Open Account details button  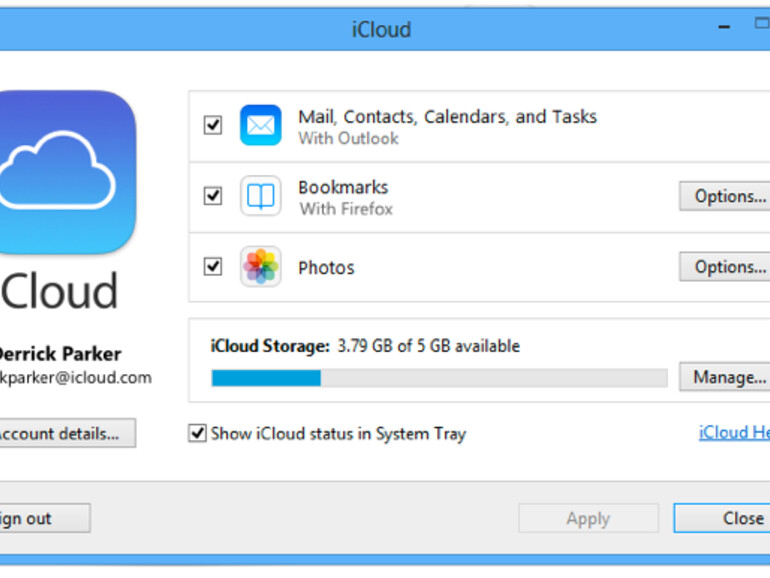tap(67, 433)
